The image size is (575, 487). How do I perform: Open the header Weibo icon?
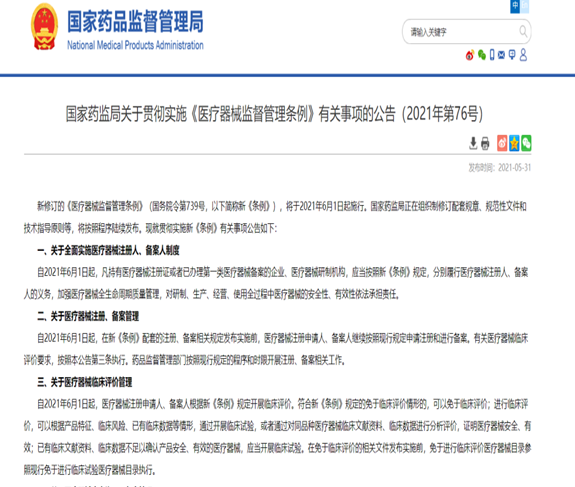point(470,55)
